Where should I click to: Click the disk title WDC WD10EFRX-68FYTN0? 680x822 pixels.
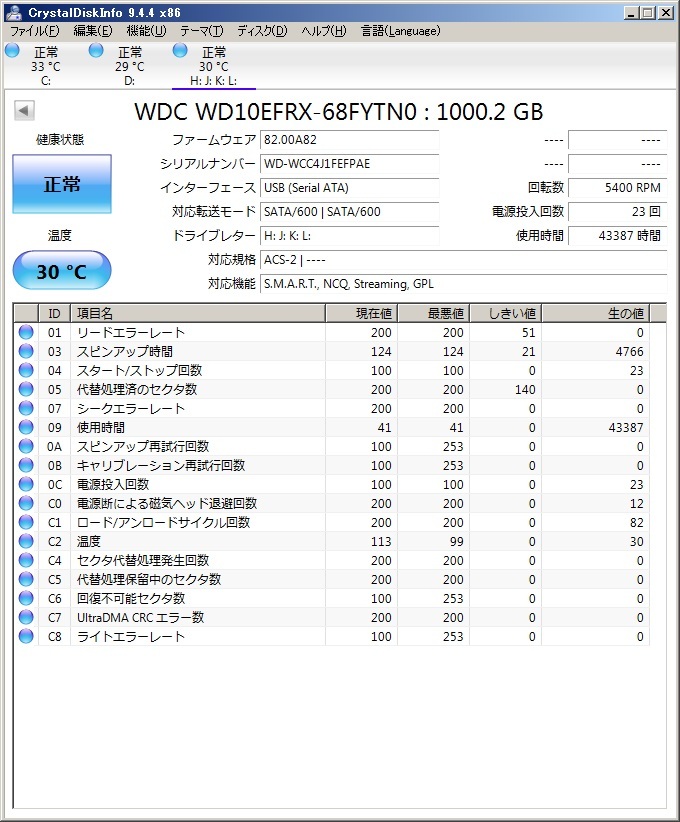[338, 112]
